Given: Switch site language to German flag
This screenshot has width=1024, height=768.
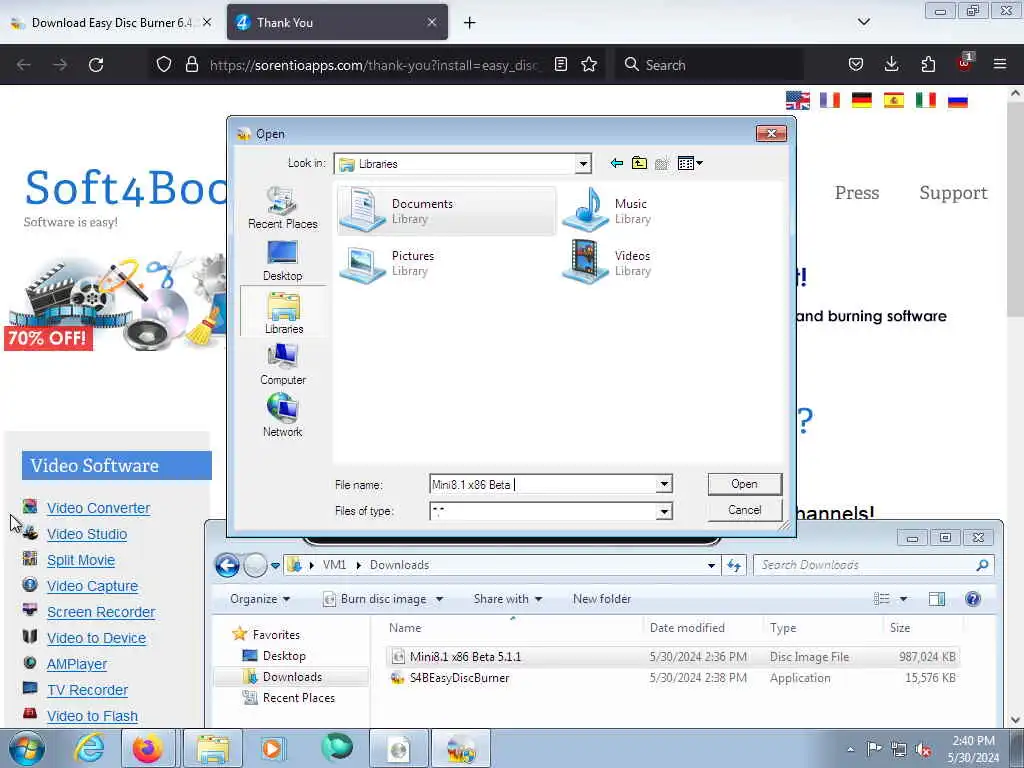Looking at the screenshot, I should point(861,101).
